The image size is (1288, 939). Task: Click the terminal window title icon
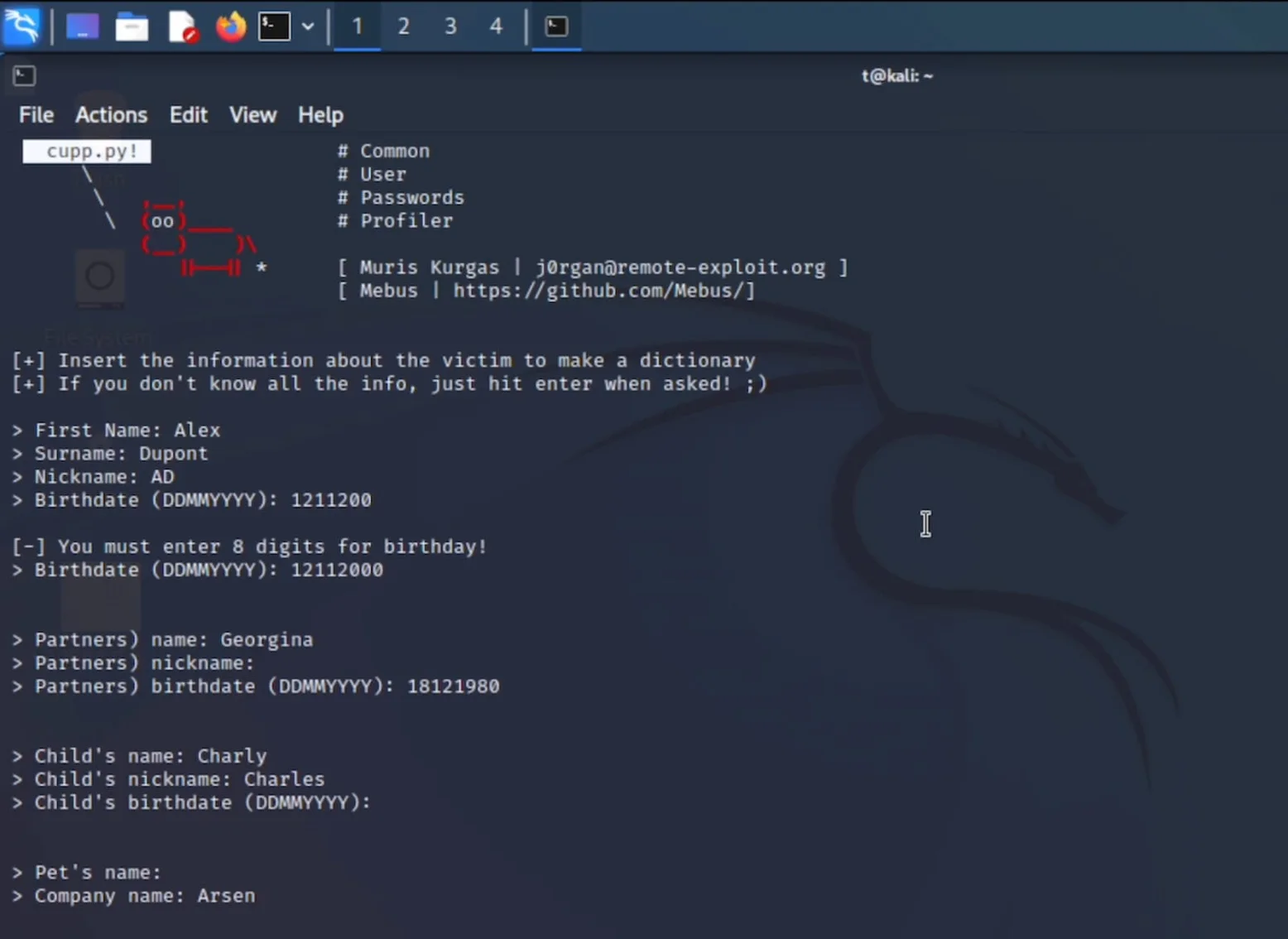pyautogui.click(x=24, y=76)
